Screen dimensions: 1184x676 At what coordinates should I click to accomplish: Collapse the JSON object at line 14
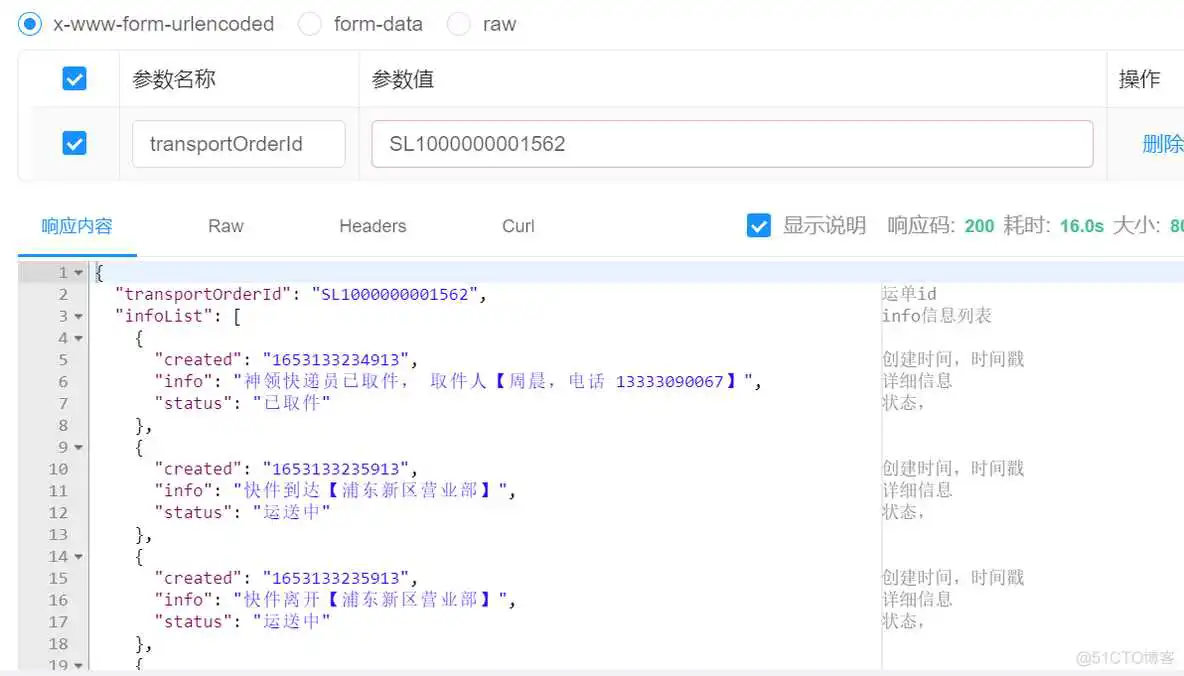tap(78, 557)
